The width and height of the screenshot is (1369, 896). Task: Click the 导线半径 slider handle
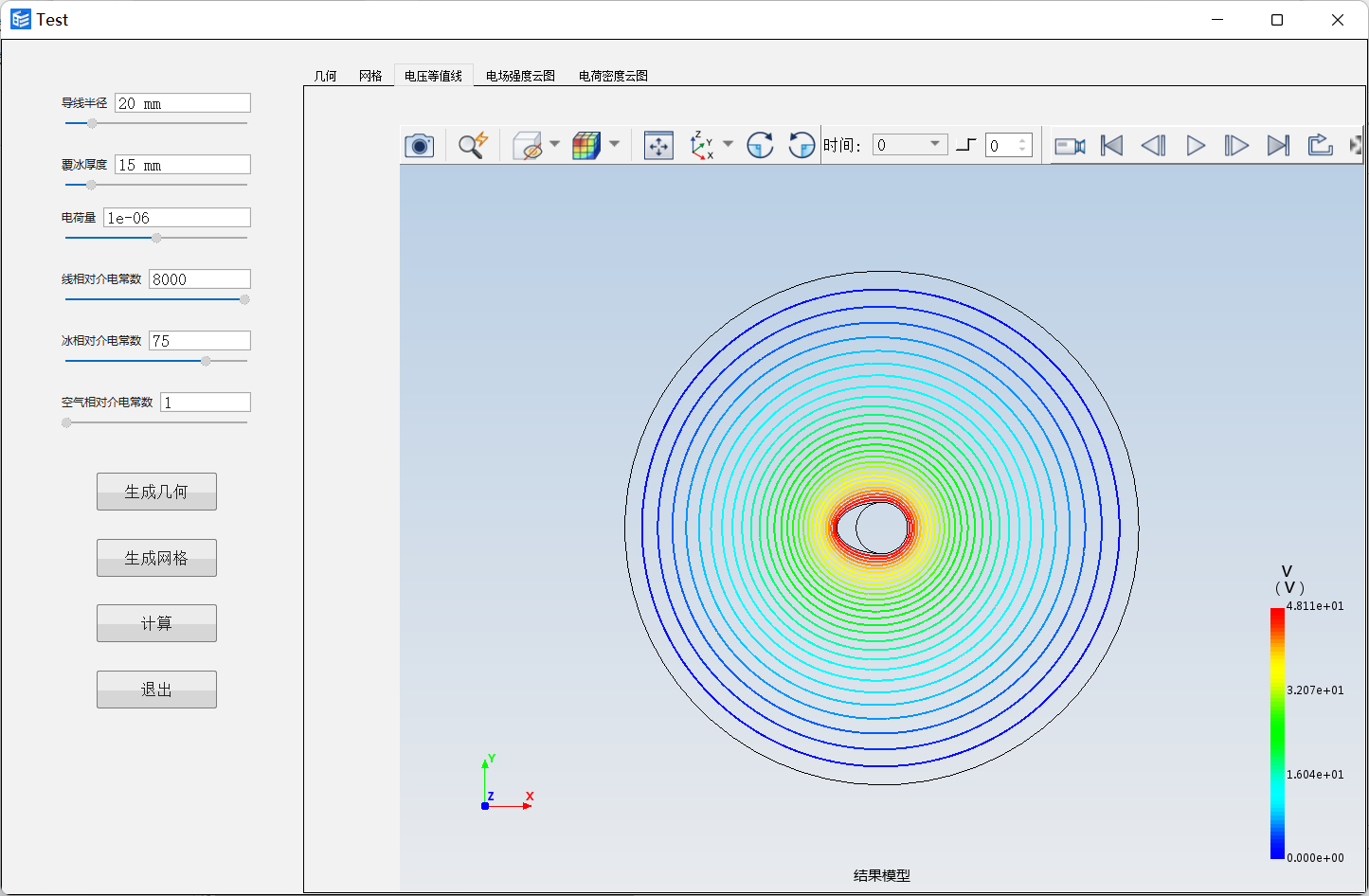pyautogui.click(x=92, y=123)
